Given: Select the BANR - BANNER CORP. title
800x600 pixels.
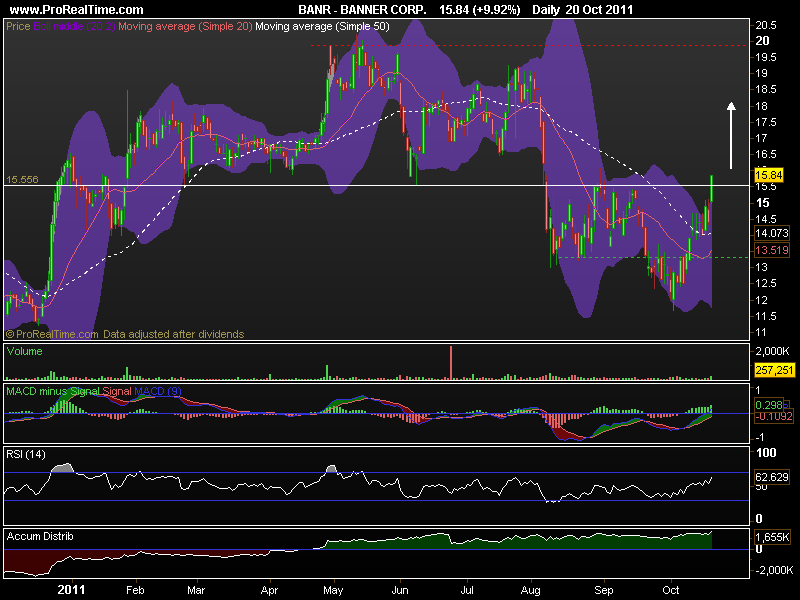Looking at the screenshot, I should (362, 10).
